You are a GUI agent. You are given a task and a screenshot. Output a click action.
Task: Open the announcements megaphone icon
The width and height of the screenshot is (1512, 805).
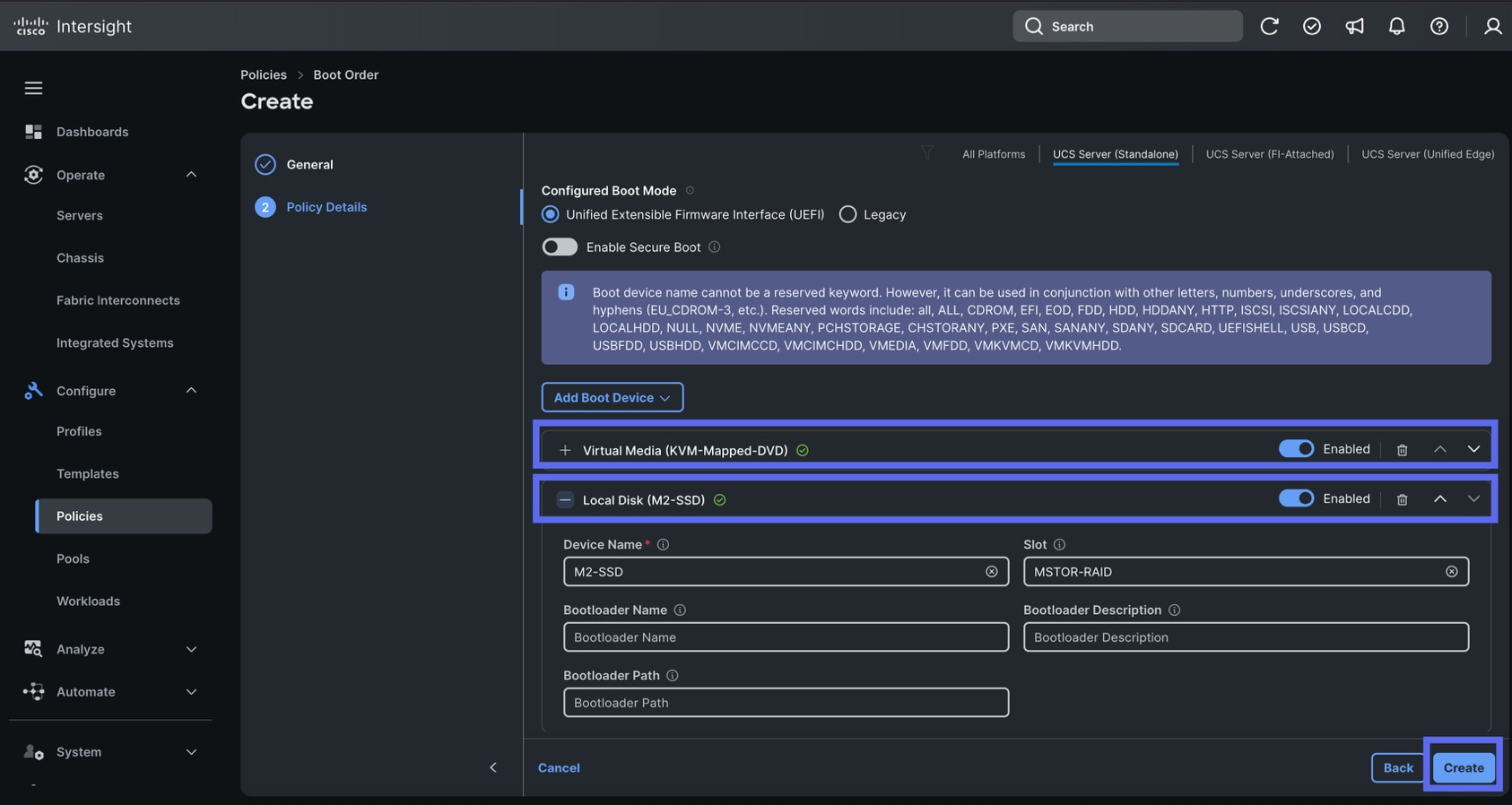pyautogui.click(x=1354, y=26)
